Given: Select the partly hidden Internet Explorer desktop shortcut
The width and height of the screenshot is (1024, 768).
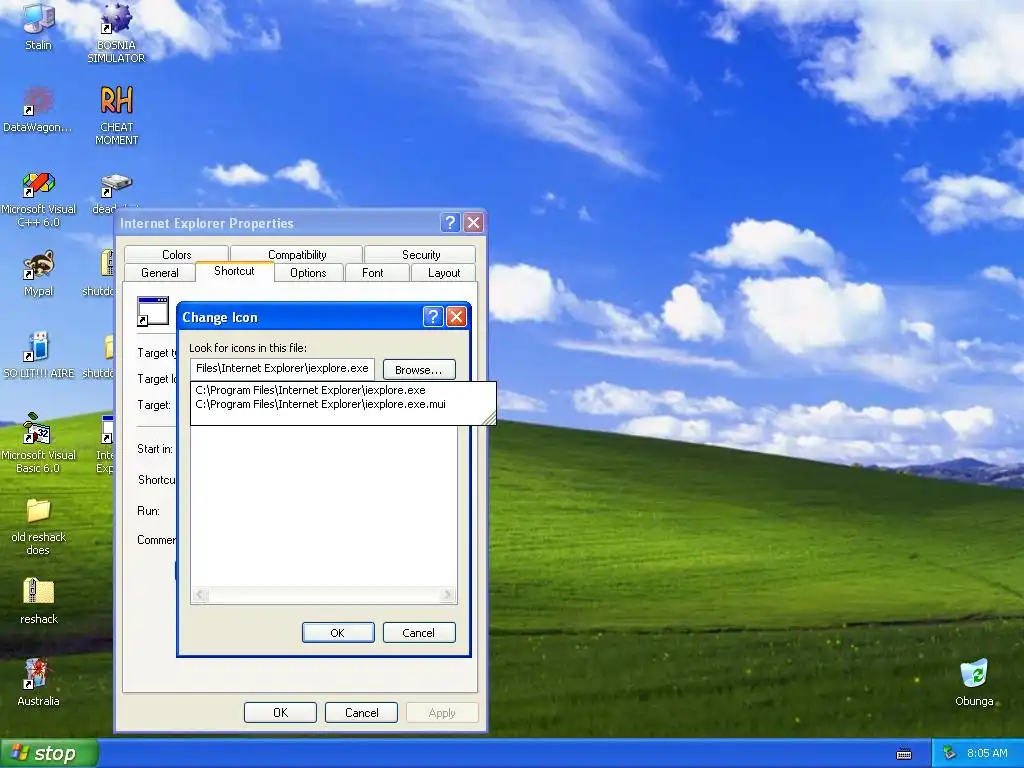Looking at the screenshot, I should point(106,444).
